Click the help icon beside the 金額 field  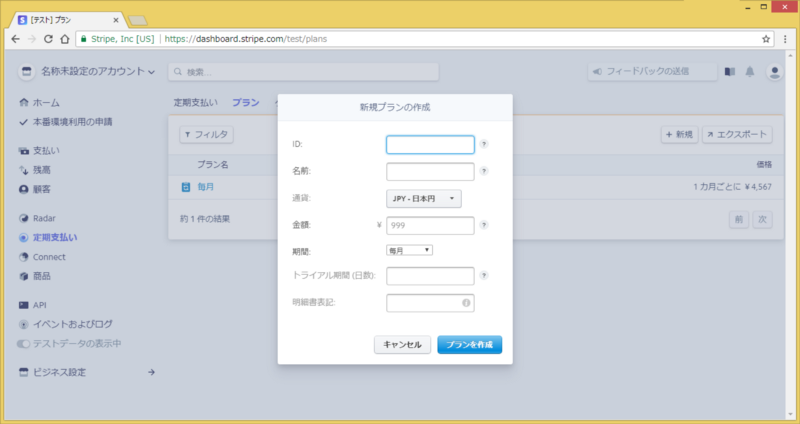[484, 226]
